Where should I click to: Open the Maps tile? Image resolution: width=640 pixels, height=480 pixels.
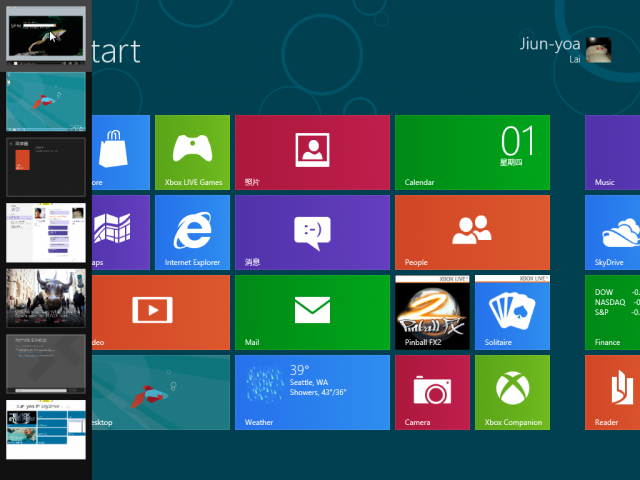[x=121, y=232]
